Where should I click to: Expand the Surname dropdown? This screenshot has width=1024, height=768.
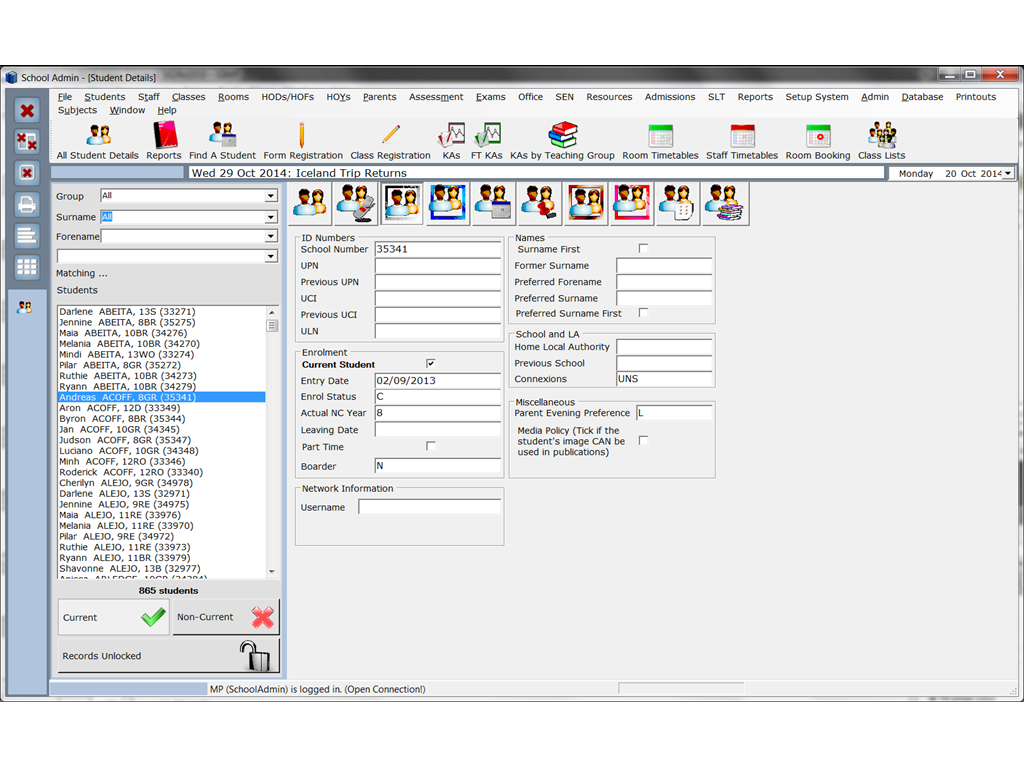click(x=270, y=217)
